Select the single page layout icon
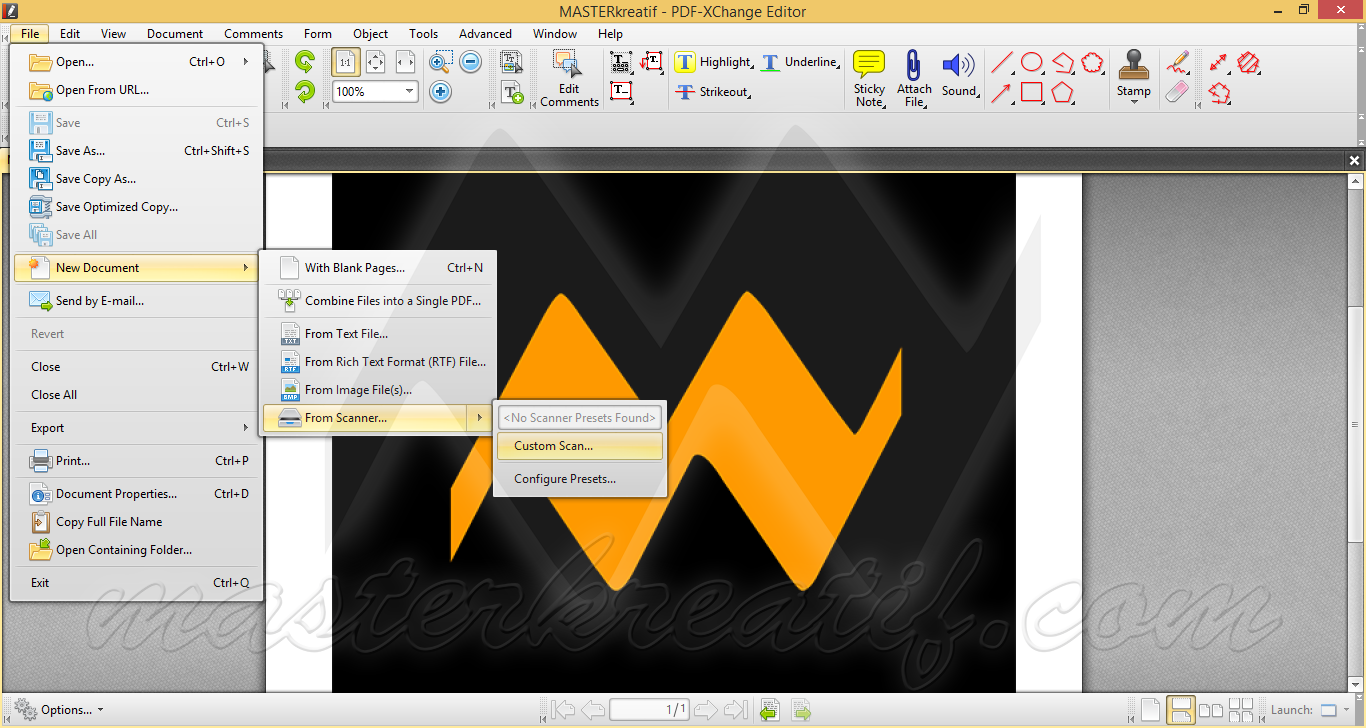Screen dimensions: 1366x728 (x=1150, y=710)
